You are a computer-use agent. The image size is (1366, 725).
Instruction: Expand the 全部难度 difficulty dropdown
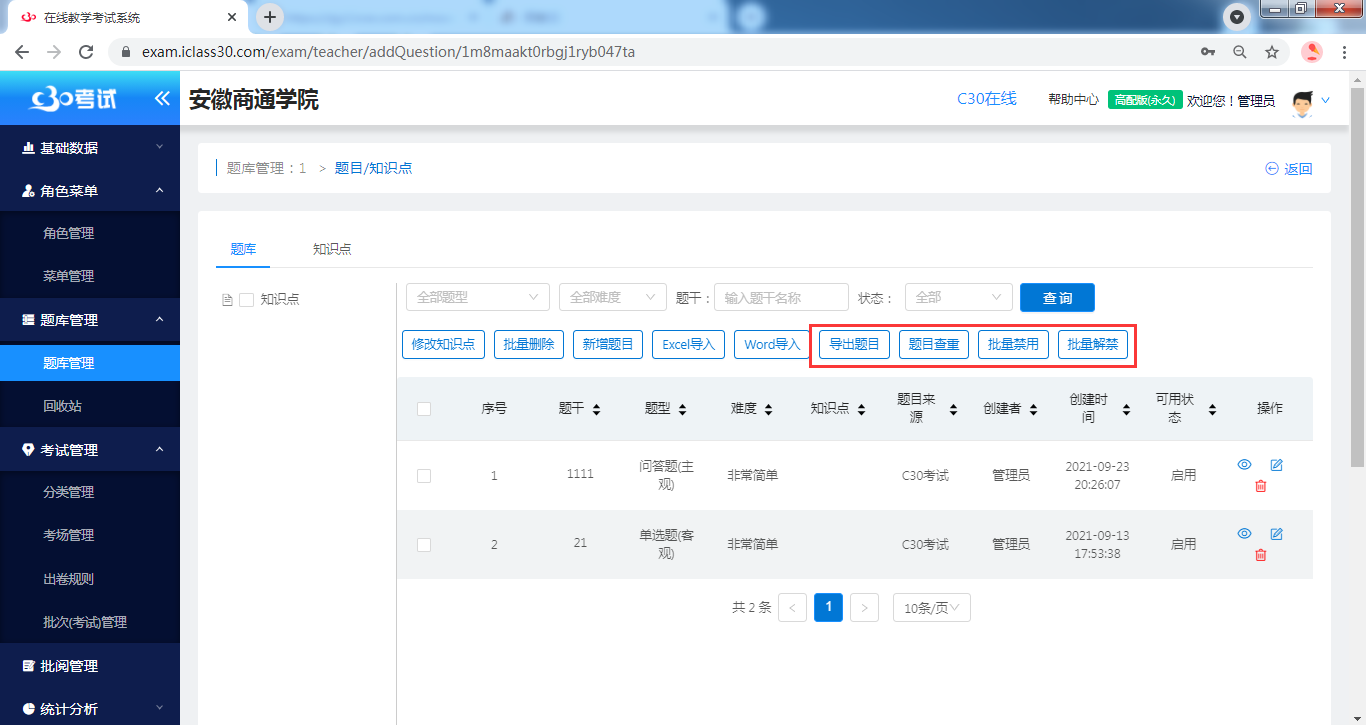click(x=612, y=297)
